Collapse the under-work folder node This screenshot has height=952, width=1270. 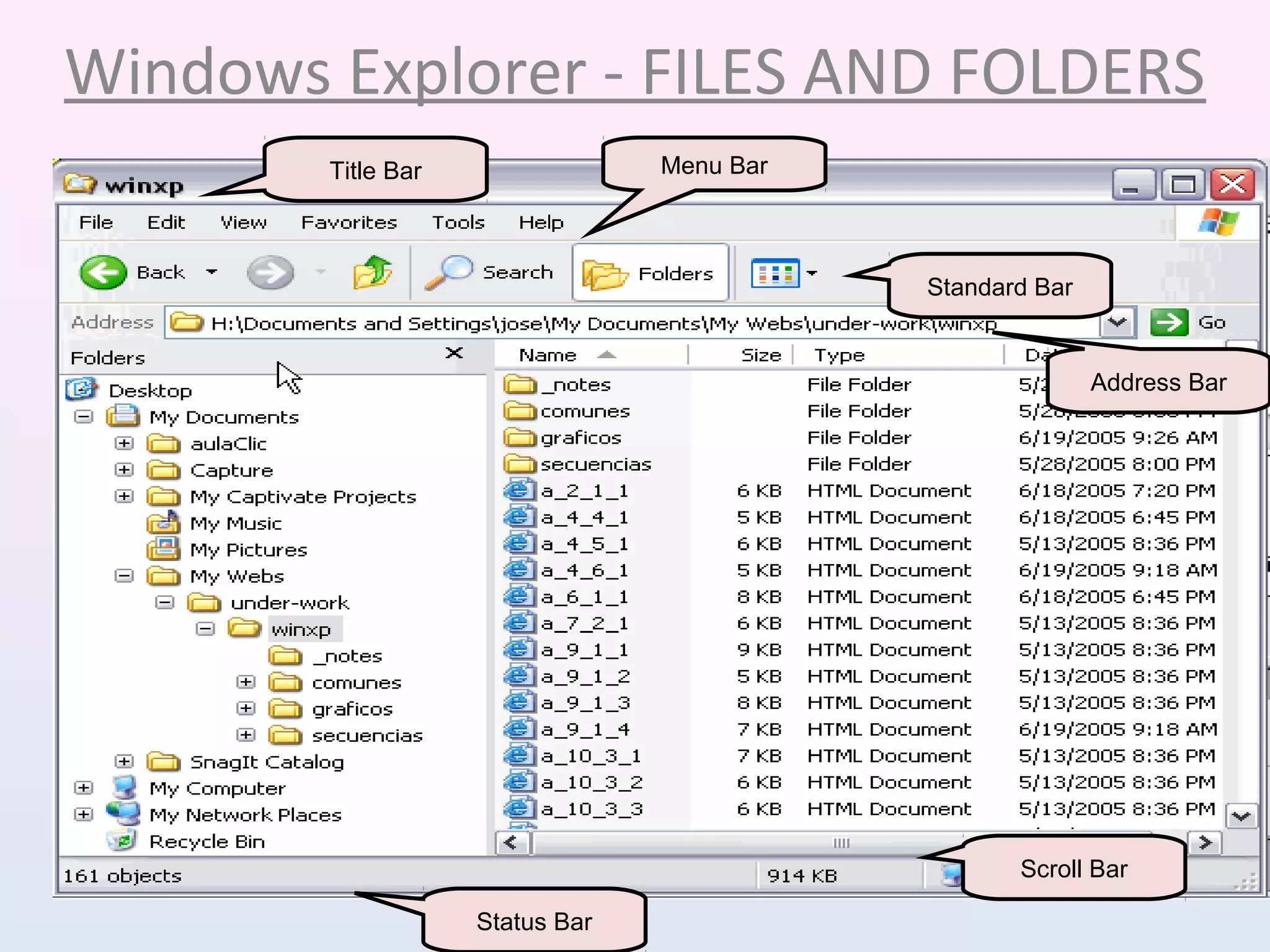coord(164,602)
